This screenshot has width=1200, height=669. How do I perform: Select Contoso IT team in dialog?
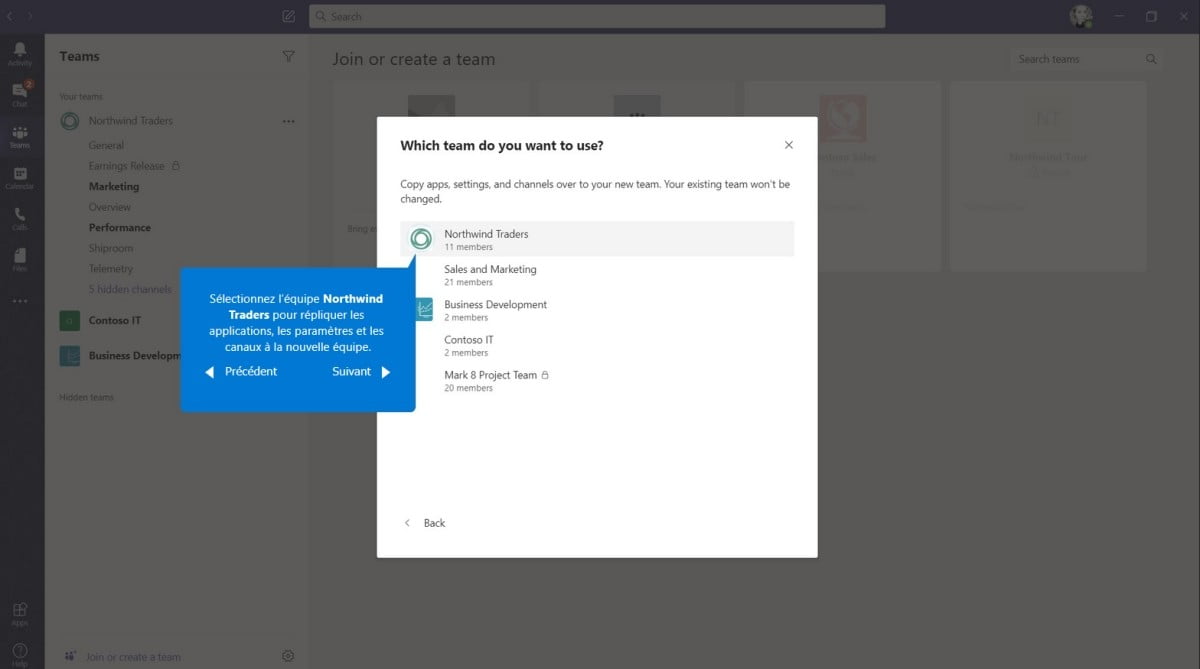[x=597, y=345]
